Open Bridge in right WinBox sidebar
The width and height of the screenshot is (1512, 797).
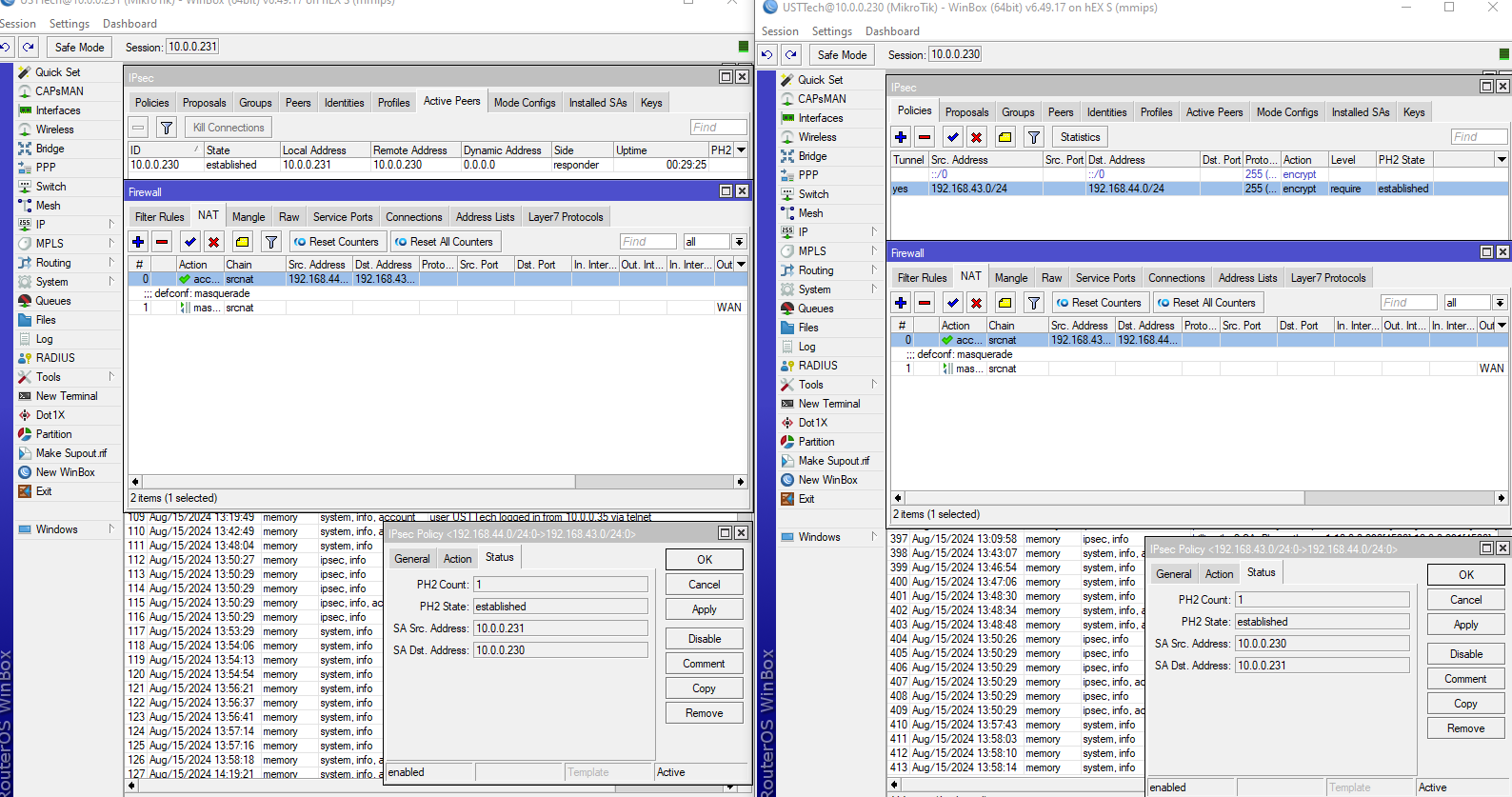click(x=812, y=156)
